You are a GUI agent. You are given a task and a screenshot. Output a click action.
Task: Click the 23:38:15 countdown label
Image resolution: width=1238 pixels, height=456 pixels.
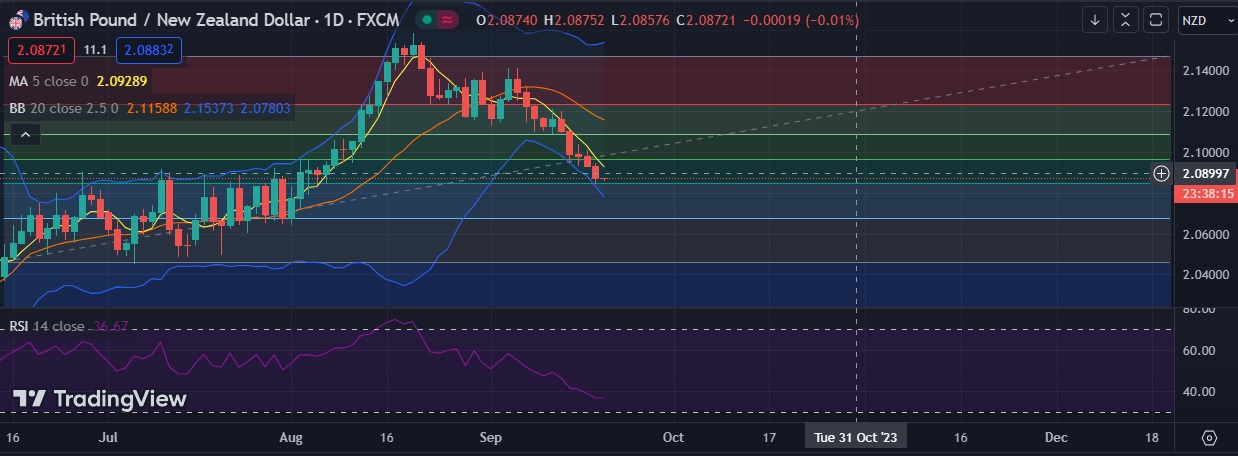point(1204,196)
